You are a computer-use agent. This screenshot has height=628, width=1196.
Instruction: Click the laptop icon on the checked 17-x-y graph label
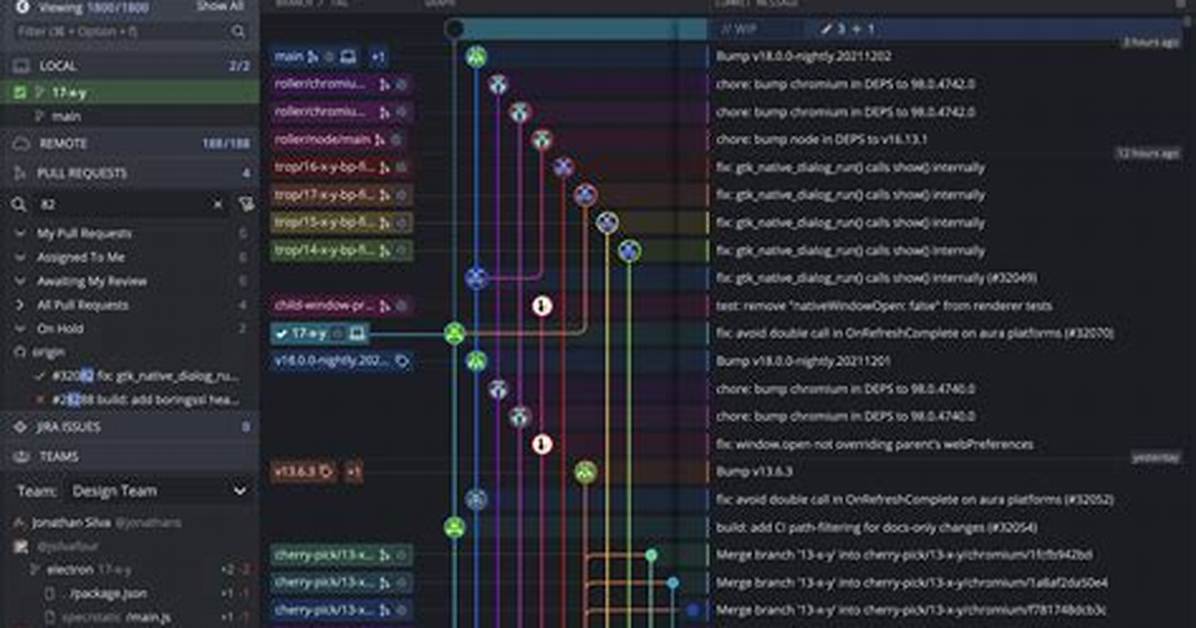[x=356, y=333]
